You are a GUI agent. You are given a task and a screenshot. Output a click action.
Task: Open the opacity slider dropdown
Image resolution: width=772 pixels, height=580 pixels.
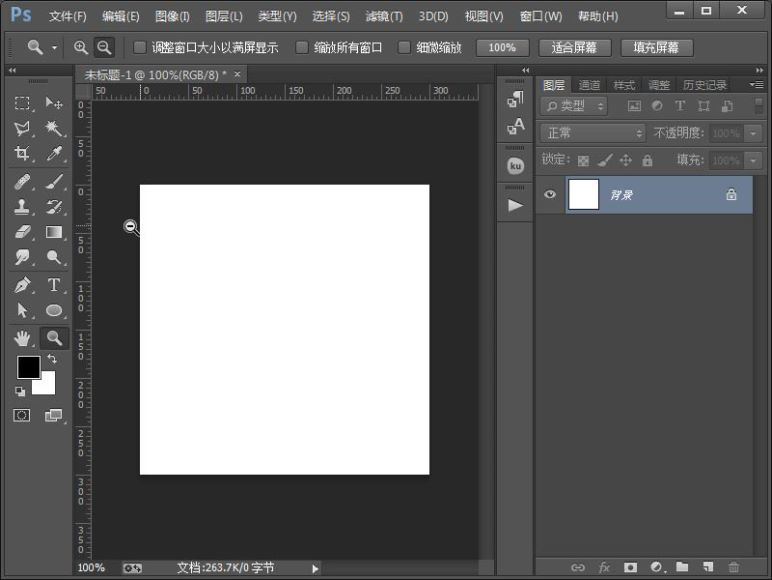(x=753, y=133)
